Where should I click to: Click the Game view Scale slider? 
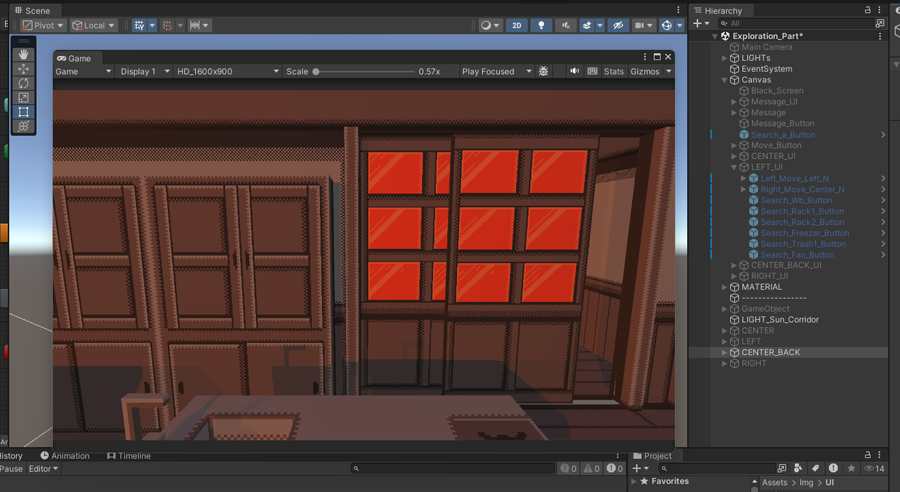click(364, 72)
